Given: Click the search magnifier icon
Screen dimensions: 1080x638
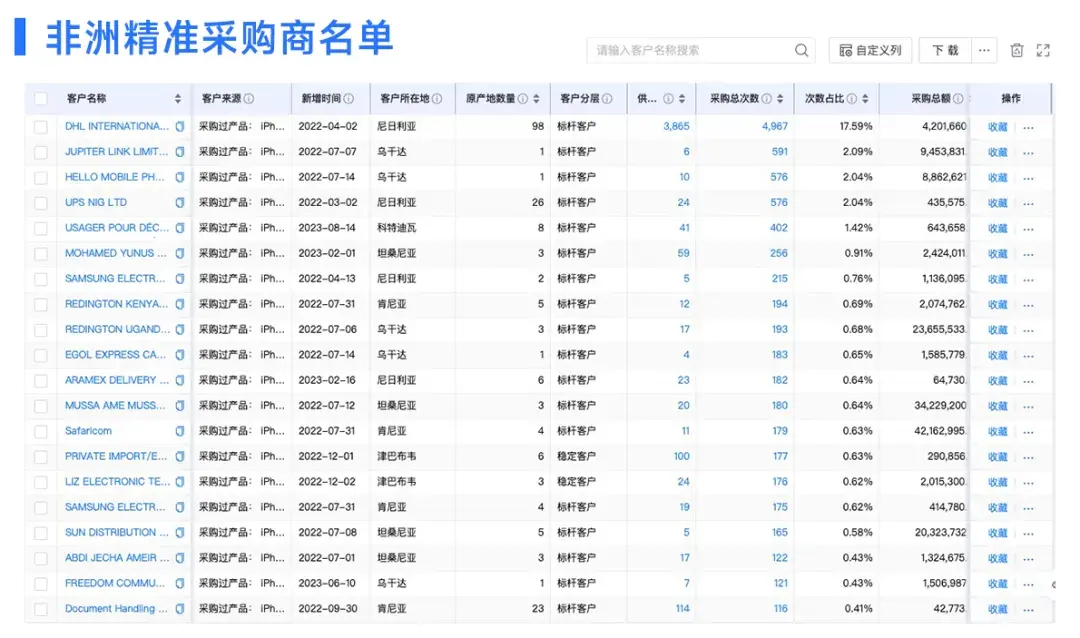Looking at the screenshot, I should click(x=801, y=50).
